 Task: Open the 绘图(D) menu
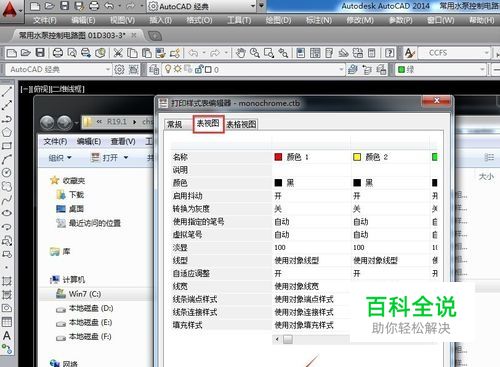point(278,20)
